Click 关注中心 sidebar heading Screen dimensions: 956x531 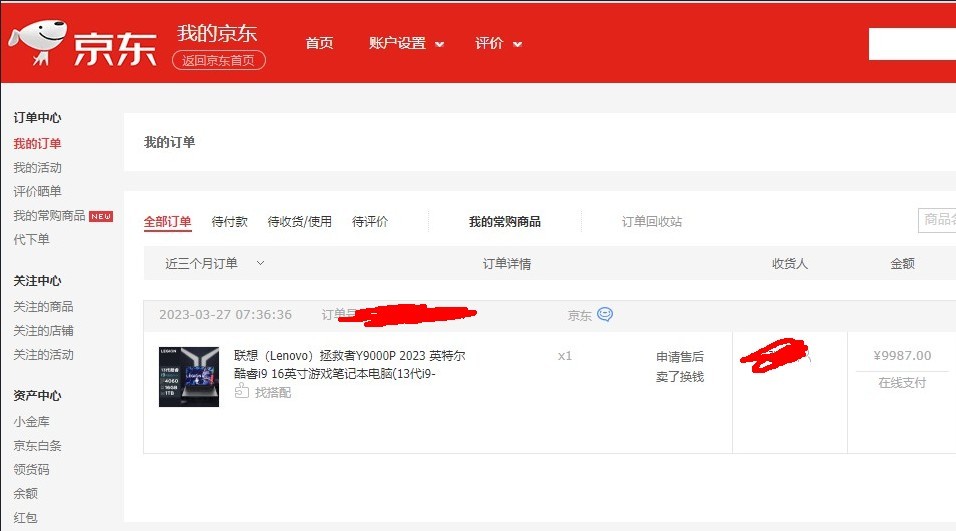[x=37, y=281]
